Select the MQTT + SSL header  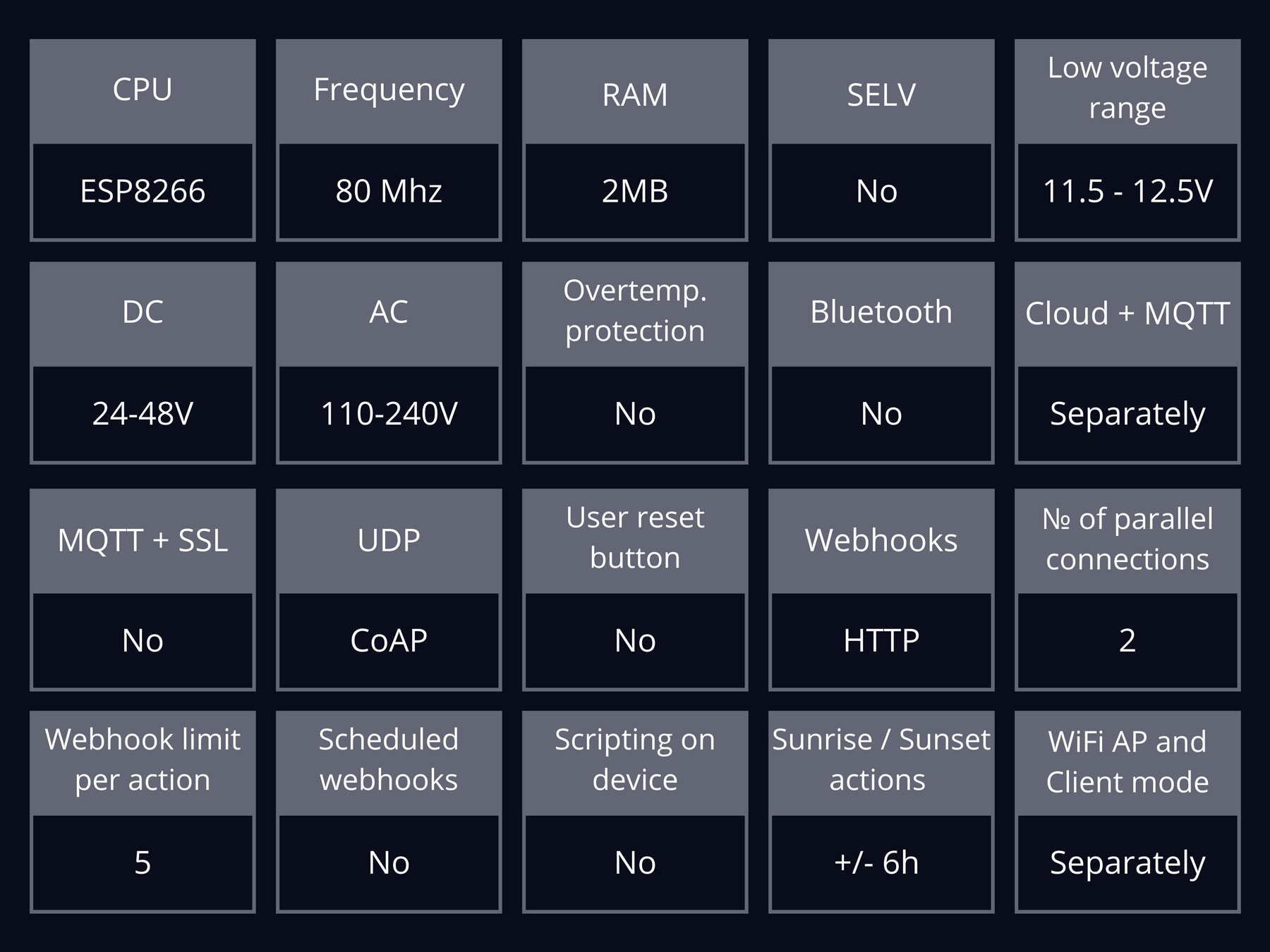pyautogui.click(x=143, y=540)
